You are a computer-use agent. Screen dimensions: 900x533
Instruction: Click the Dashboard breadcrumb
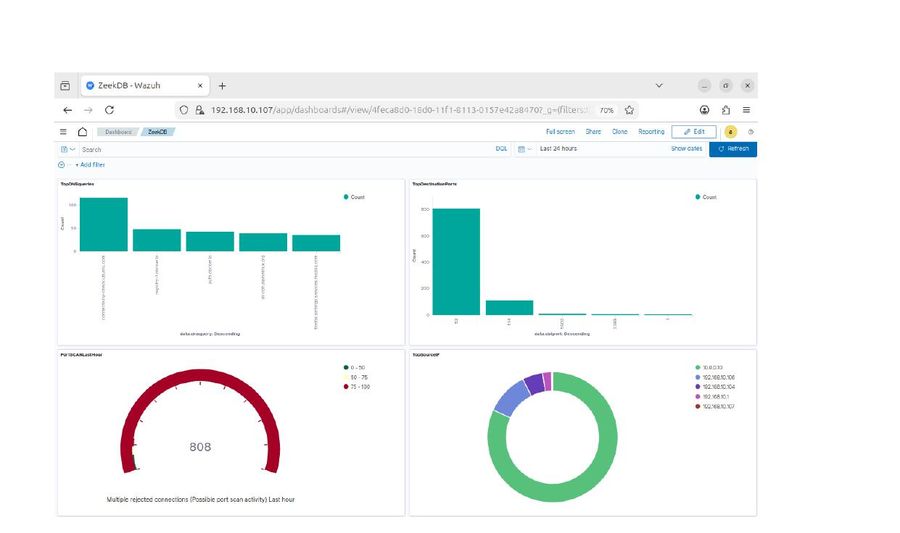[x=117, y=132]
